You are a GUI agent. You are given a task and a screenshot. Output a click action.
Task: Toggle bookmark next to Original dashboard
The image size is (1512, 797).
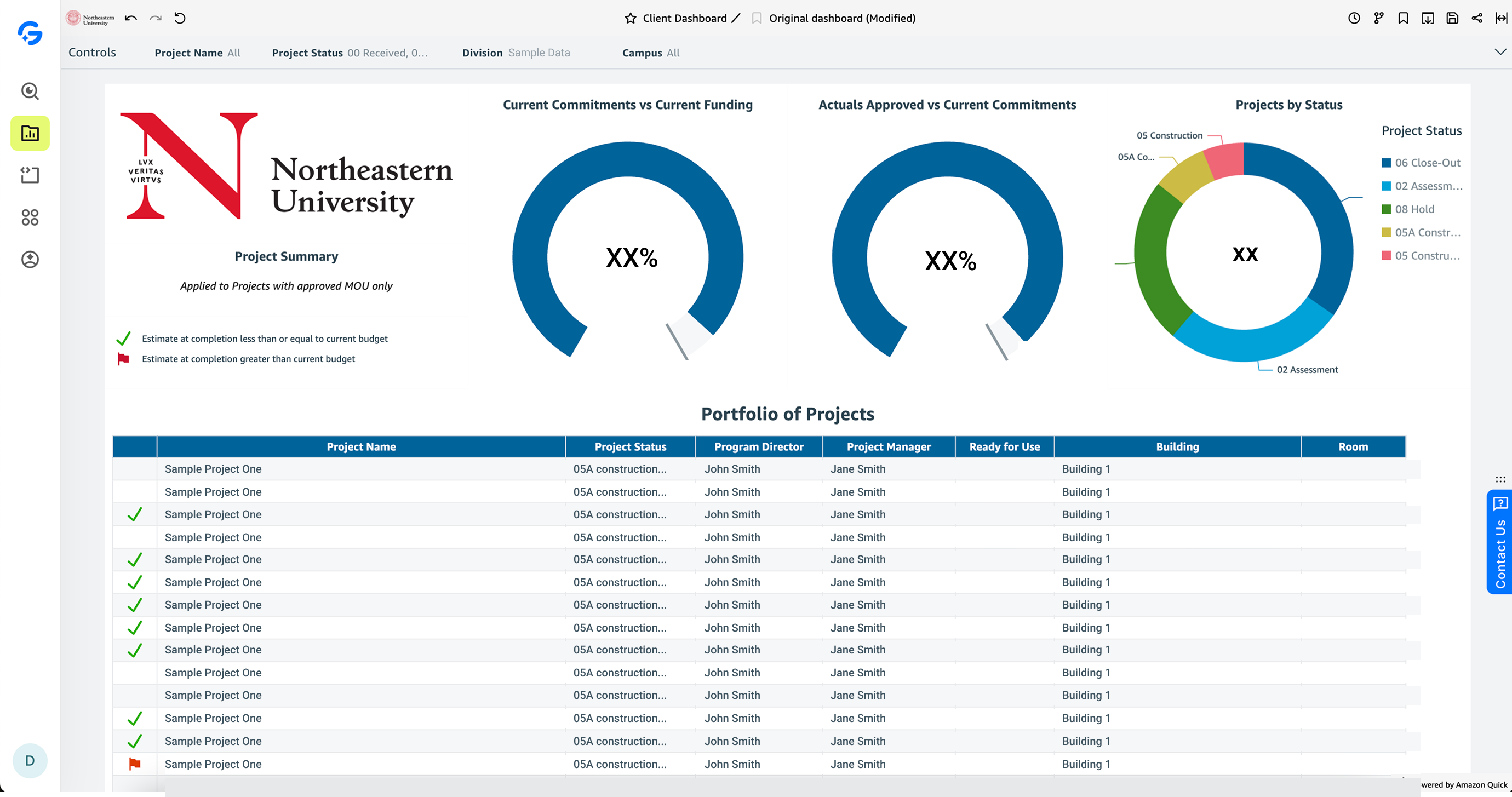[757, 18]
